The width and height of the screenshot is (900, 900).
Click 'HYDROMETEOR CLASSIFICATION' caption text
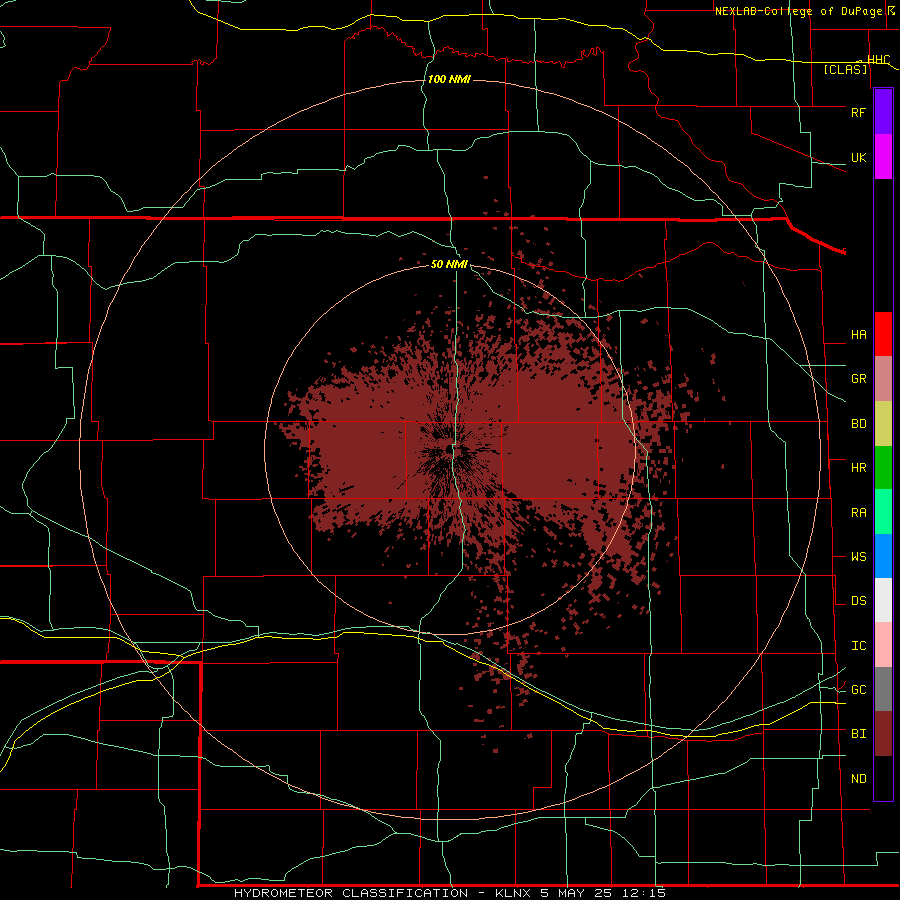[x=351, y=893]
